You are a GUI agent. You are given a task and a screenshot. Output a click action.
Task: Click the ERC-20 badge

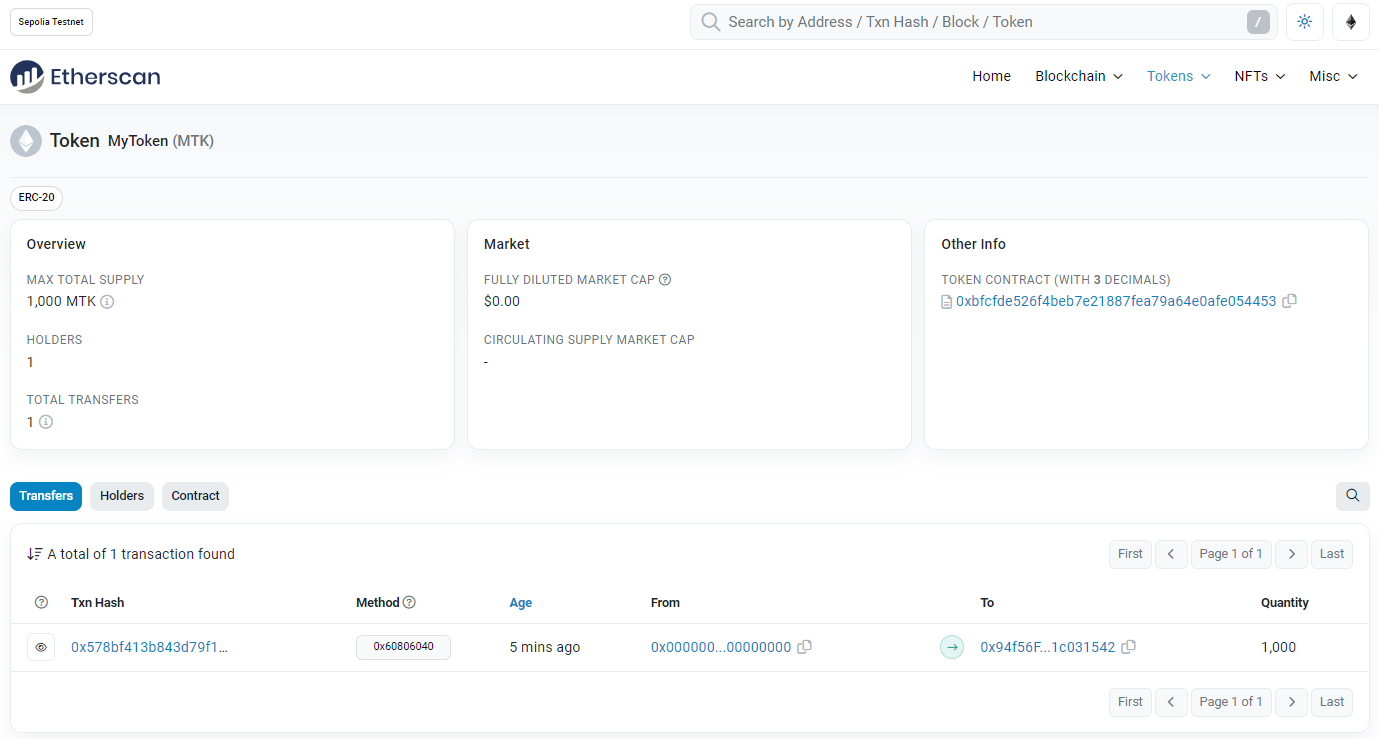(36, 198)
